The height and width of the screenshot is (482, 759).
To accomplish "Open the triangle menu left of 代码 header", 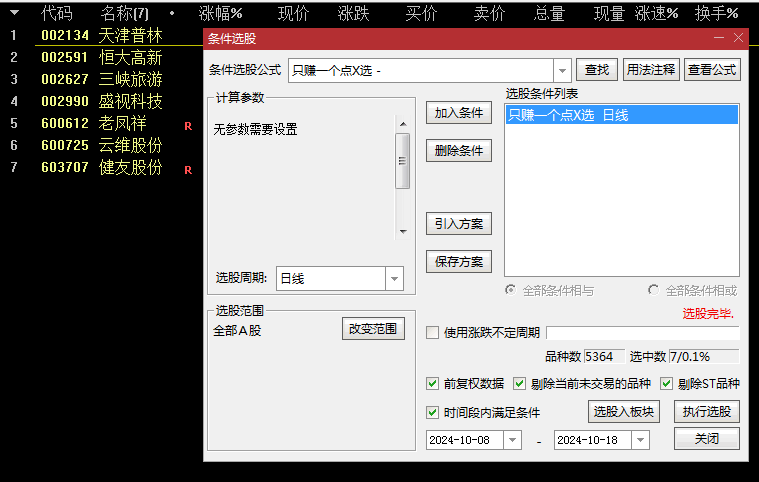I will click(15, 13).
